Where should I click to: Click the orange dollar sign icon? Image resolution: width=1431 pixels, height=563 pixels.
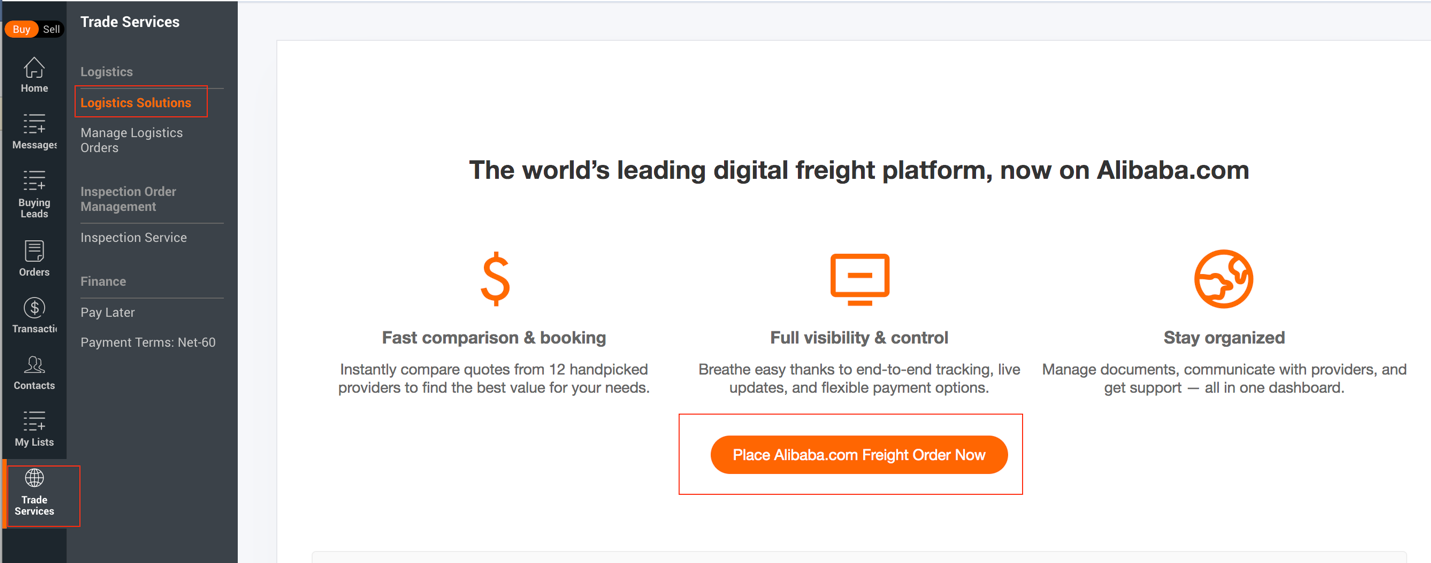(495, 279)
